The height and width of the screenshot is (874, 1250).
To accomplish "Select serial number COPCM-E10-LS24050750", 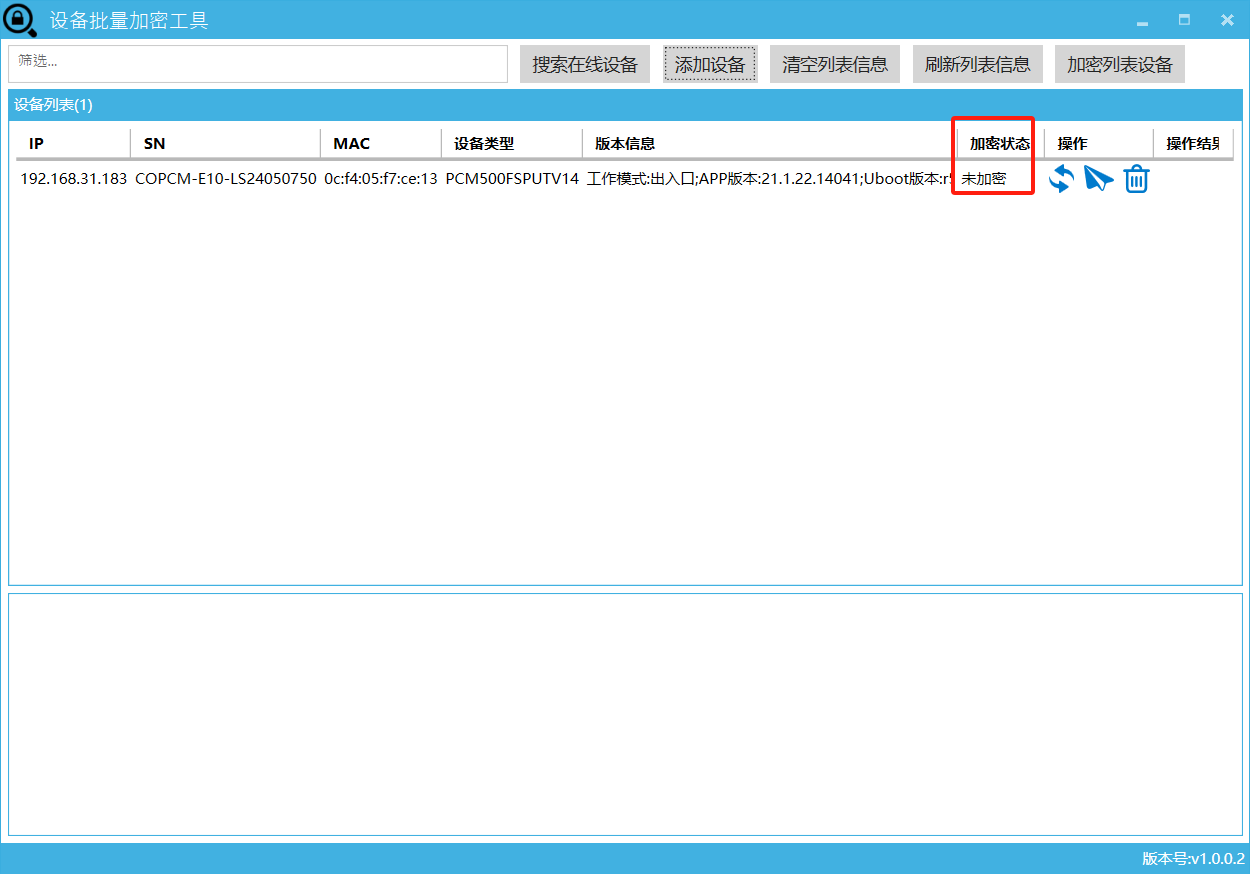I will (x=226, y=180).
